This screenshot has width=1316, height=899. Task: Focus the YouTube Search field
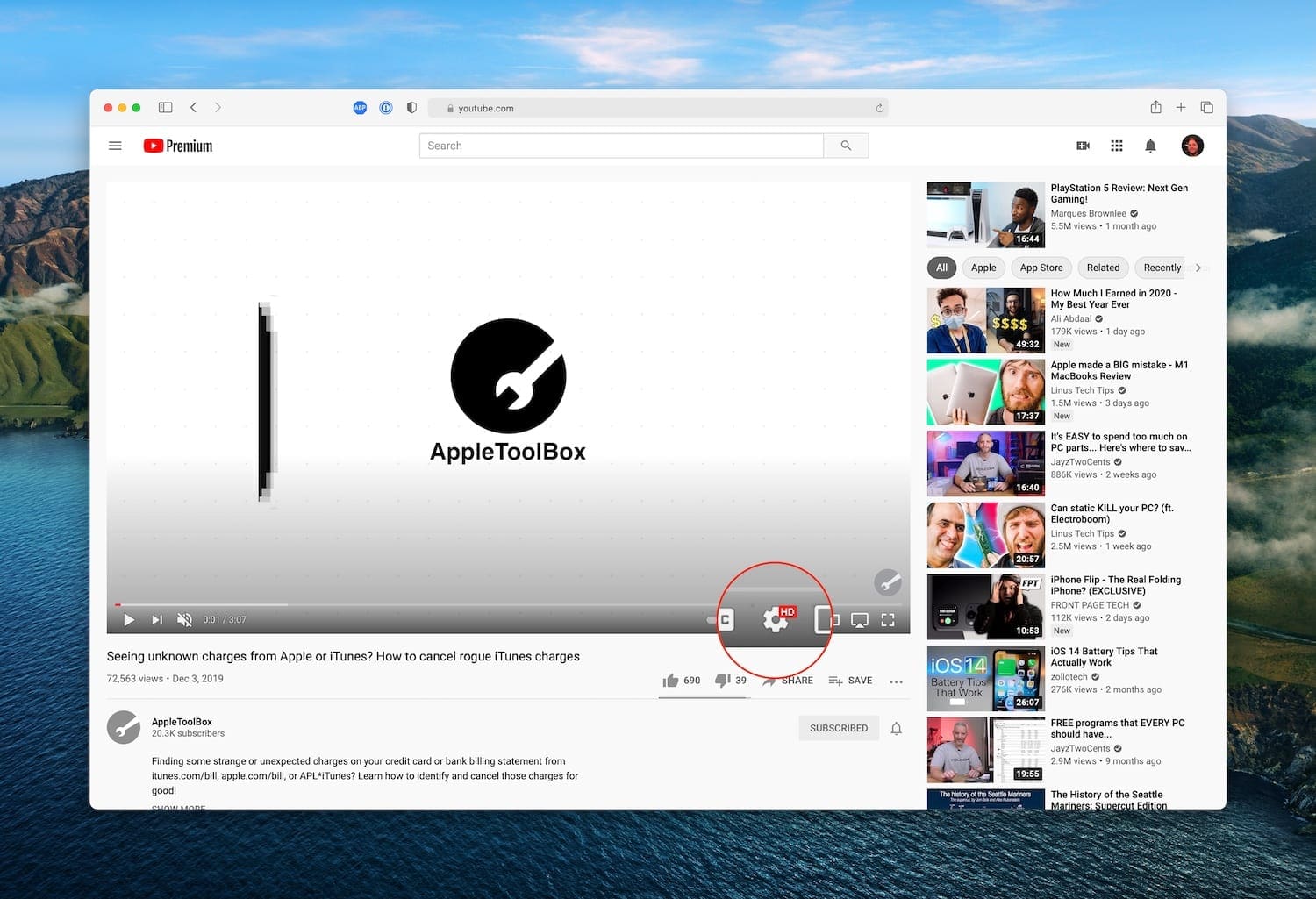pyautogui.click(x=621, y=146)
